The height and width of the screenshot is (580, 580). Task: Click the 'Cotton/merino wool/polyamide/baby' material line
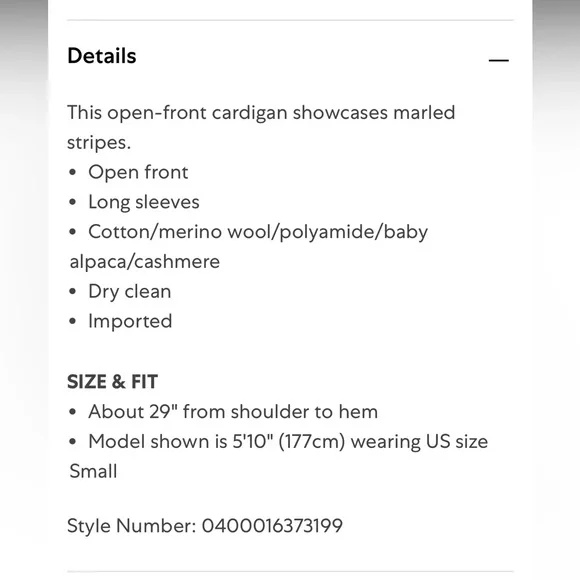pyautogui.click(x=258, y=232)
